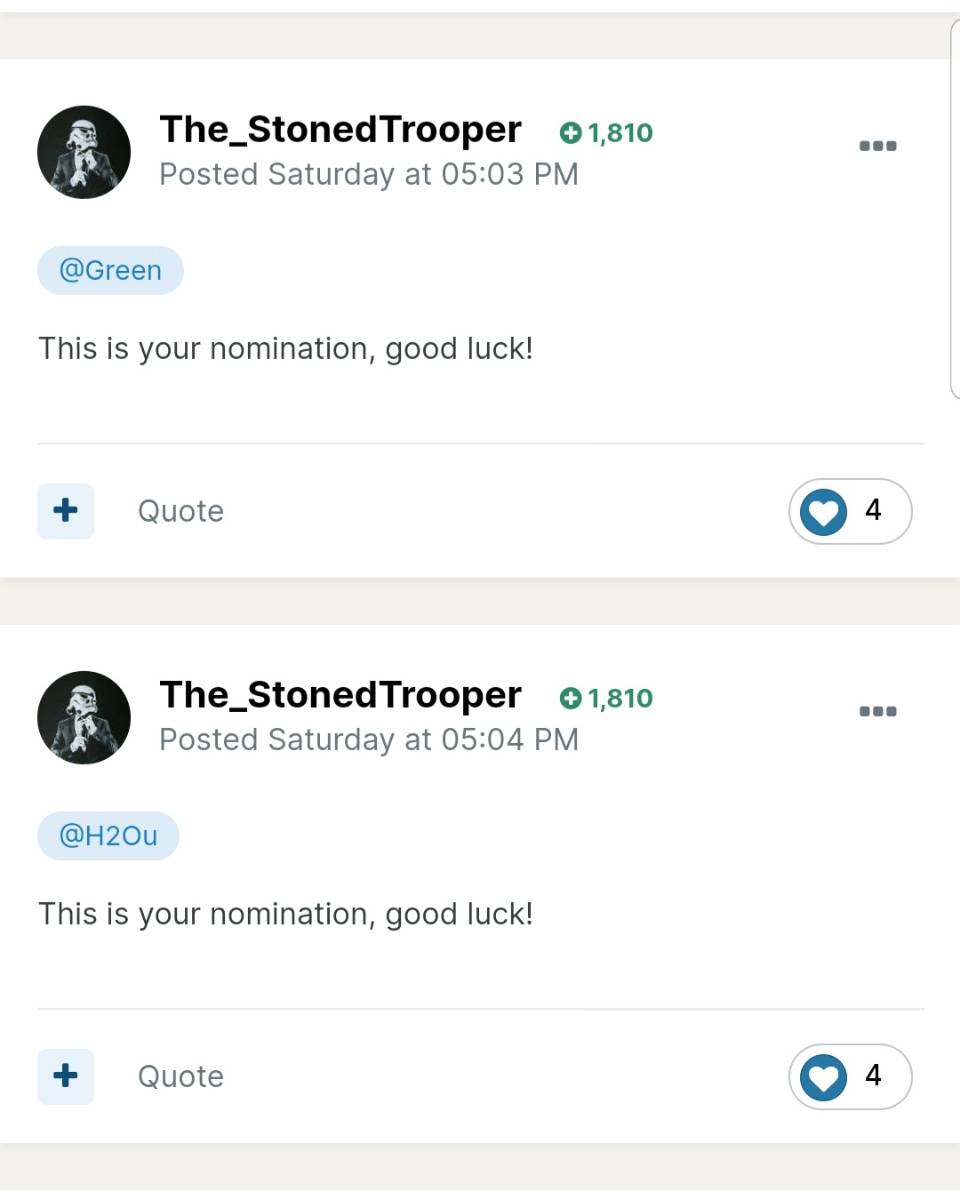The height and width of the screenshot is (1200, 960).
Task: Click the heart reaction on the @H2Ou post
Action: tap(823, 1077)
